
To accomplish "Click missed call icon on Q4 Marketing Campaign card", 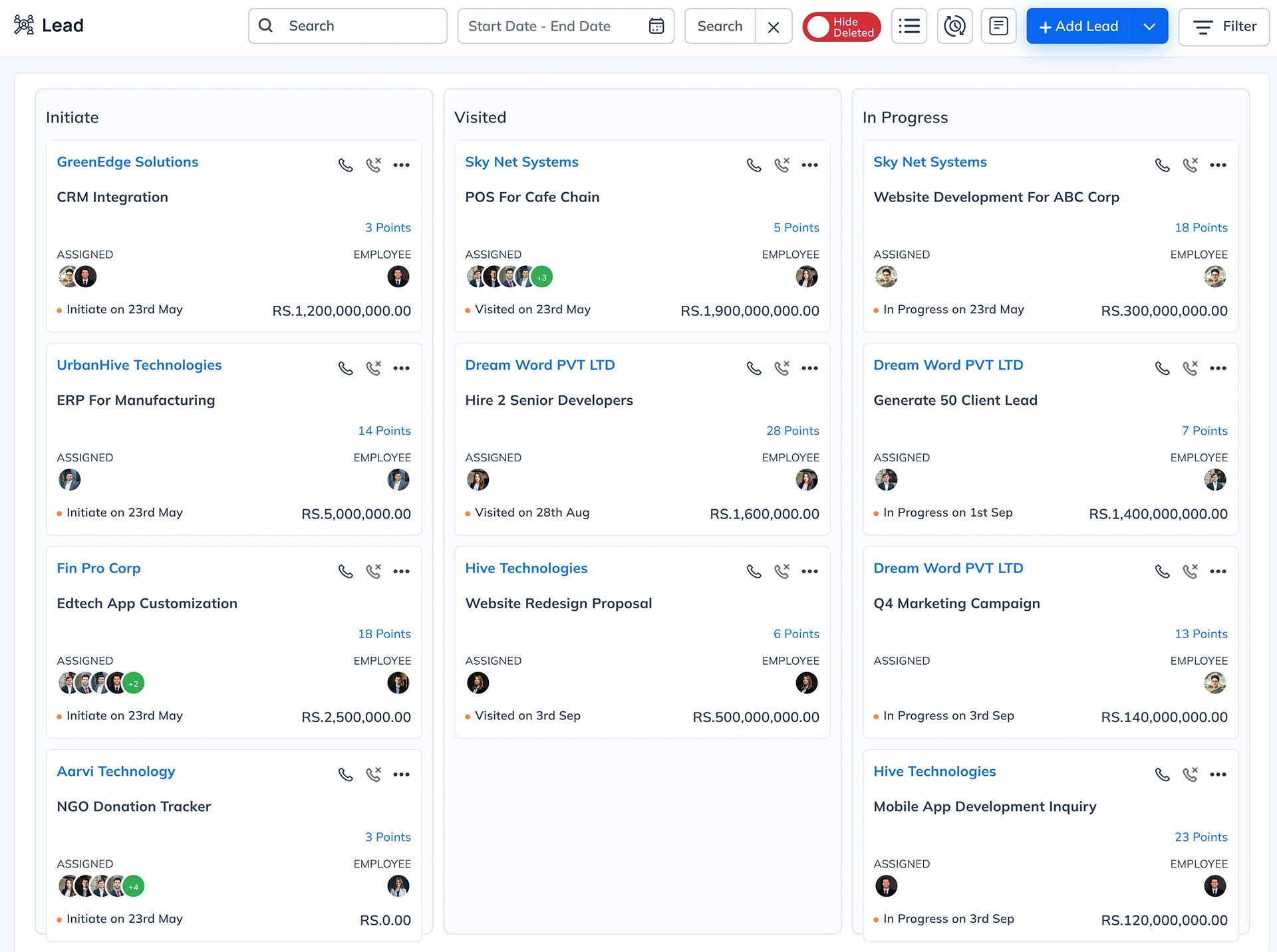I will (1191, 571).
